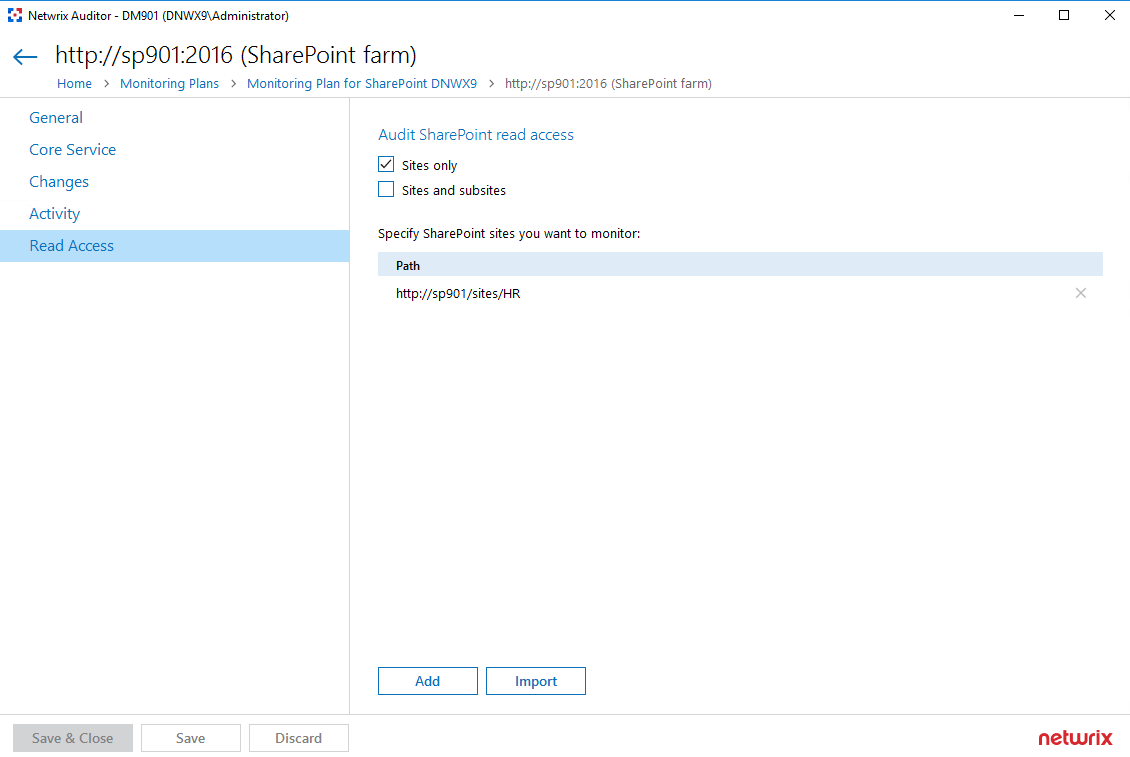Switch to Core Service section
The height and width of the screenshot is (757, 1130).
tap(72, 150)
